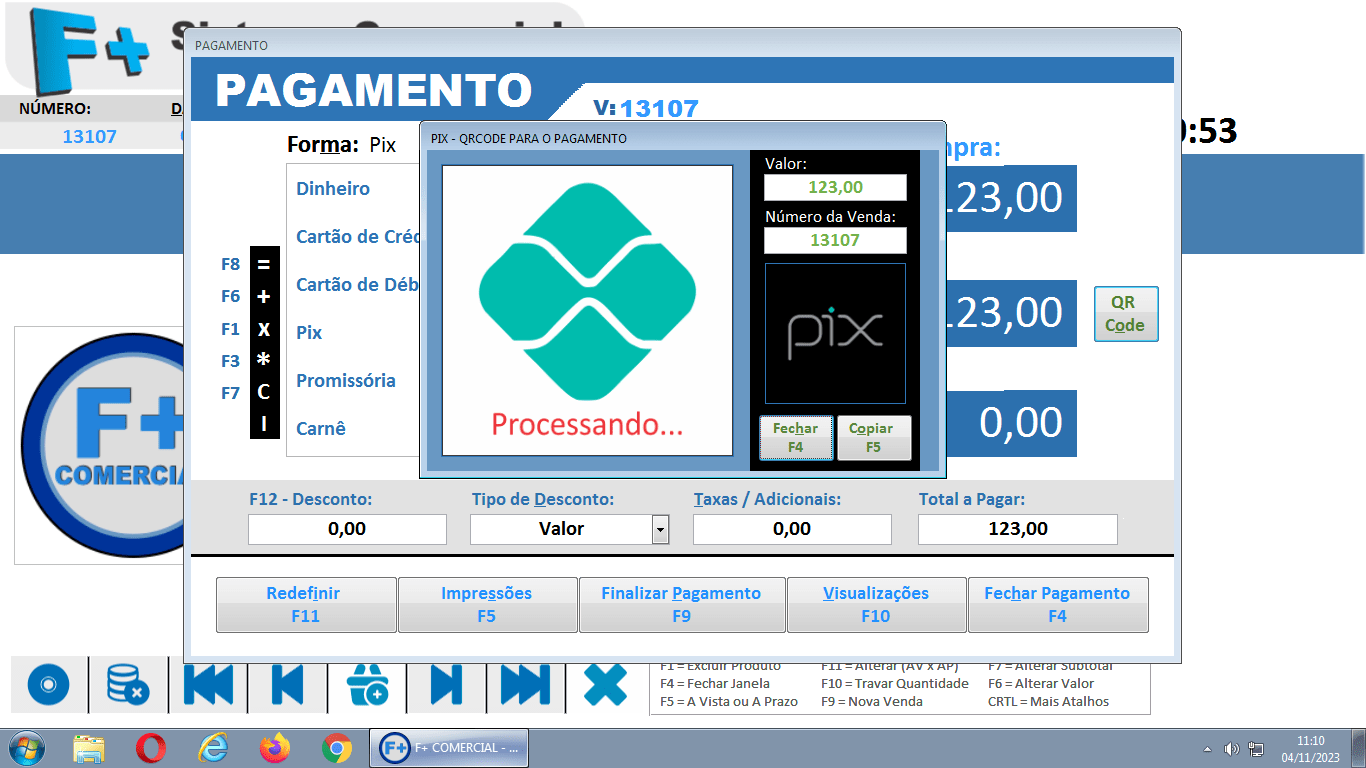Select Cartão de Débito payment method
This screenshot has height=768, width=1366.
(357, 285)
